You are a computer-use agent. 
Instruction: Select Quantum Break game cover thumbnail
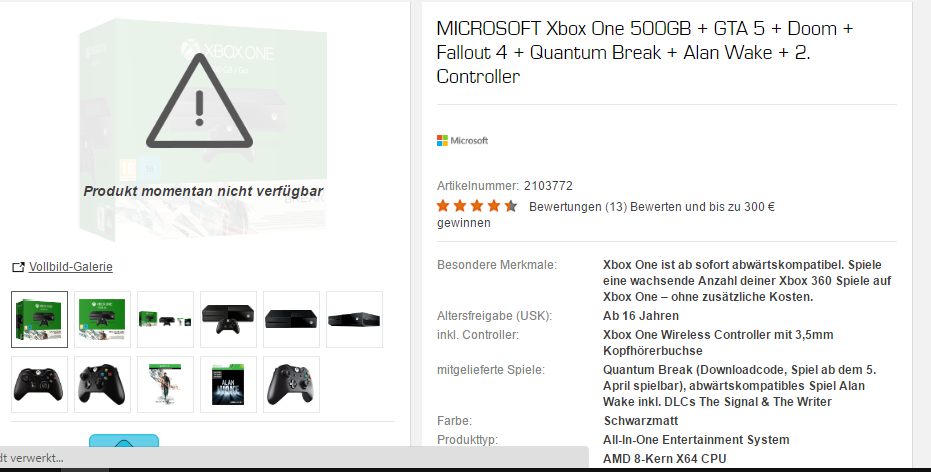tap(166, 384)
